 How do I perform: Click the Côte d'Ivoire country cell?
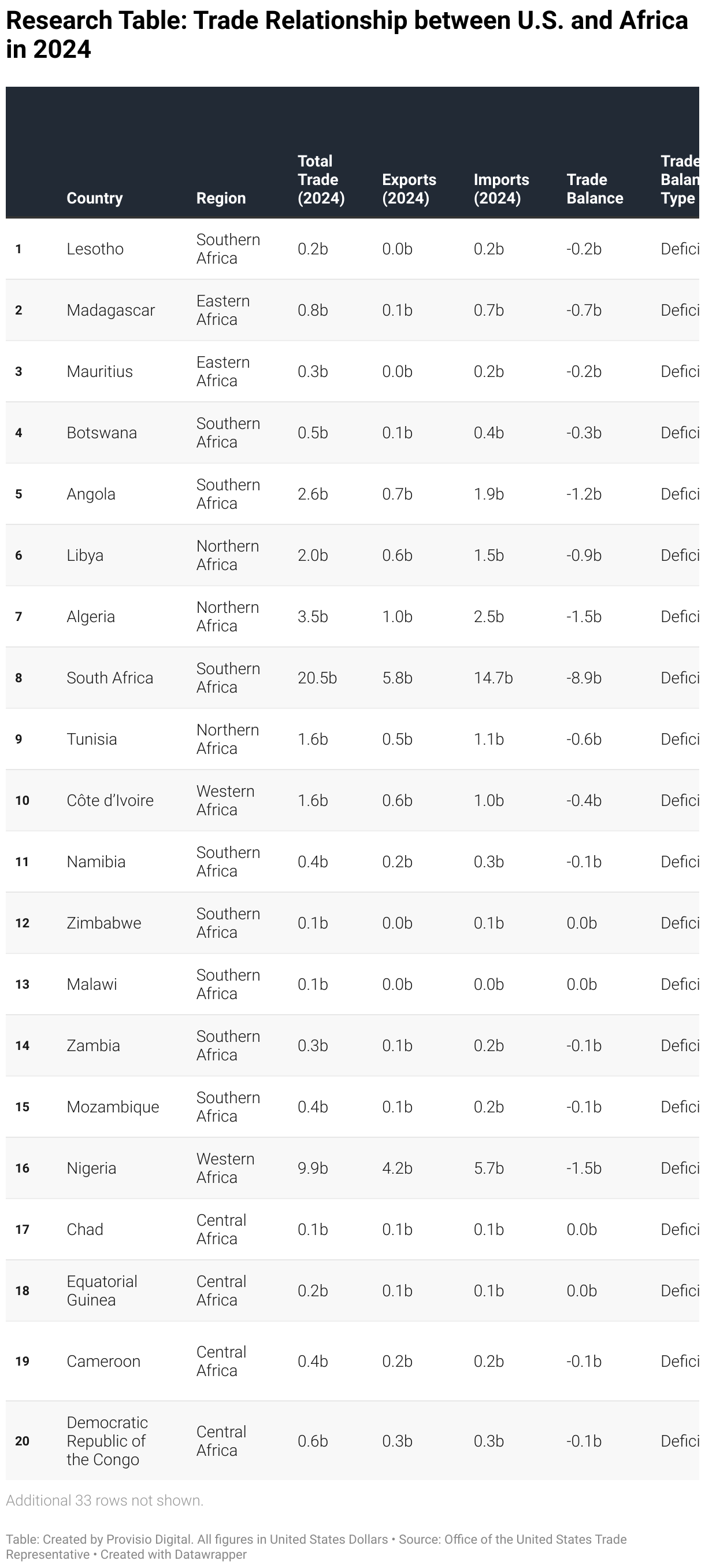click(x=110, y=800)
